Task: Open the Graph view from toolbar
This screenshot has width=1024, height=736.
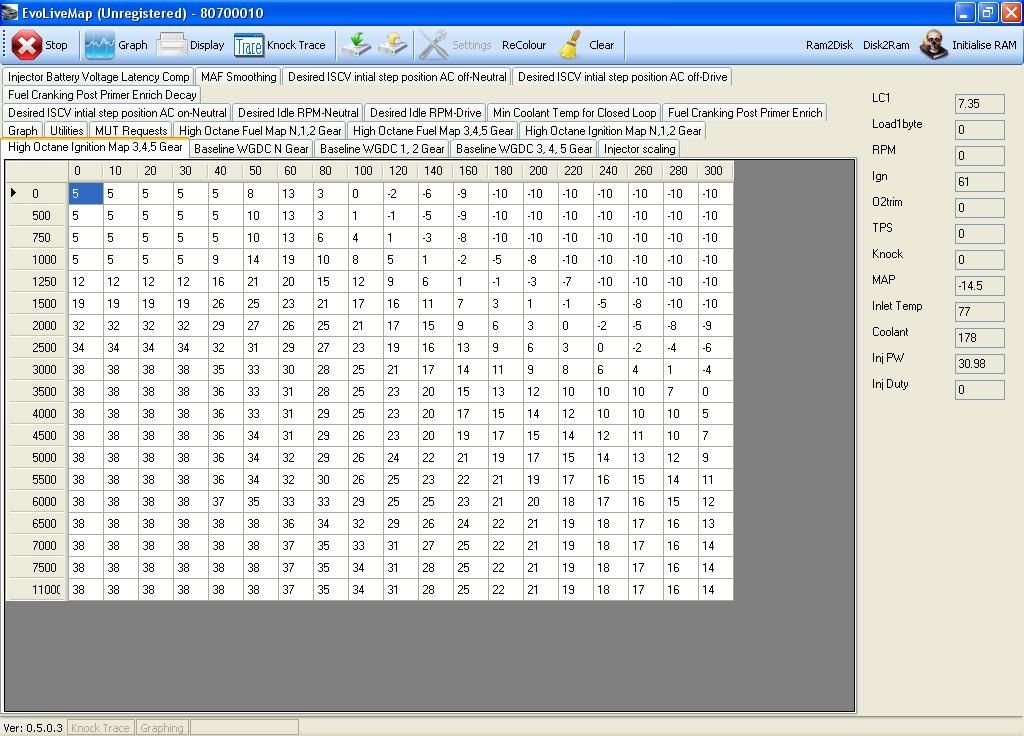Action: (x=100, y=45)
